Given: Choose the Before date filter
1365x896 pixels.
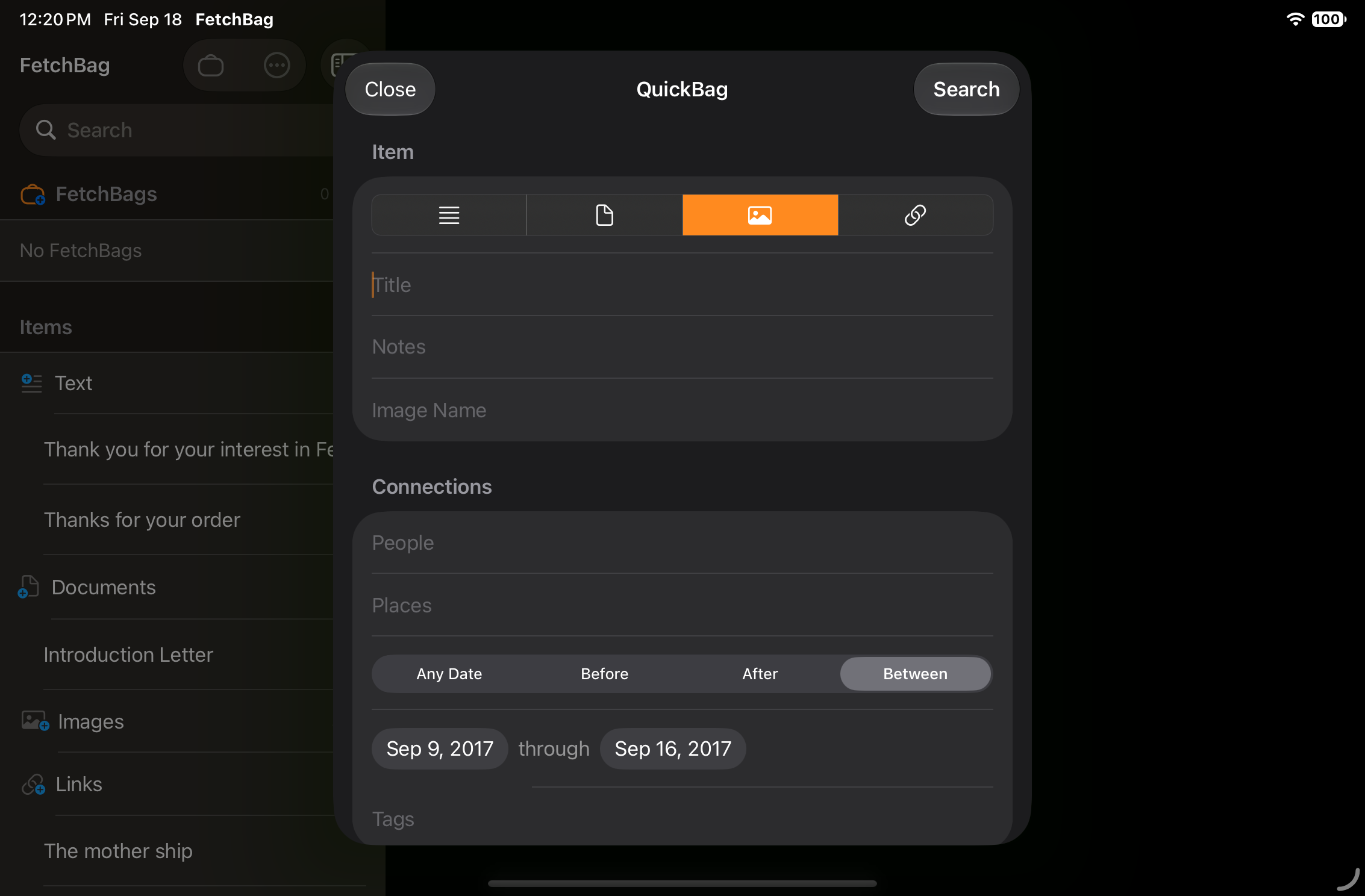Looking at the screenshot, I should (605, 674).
